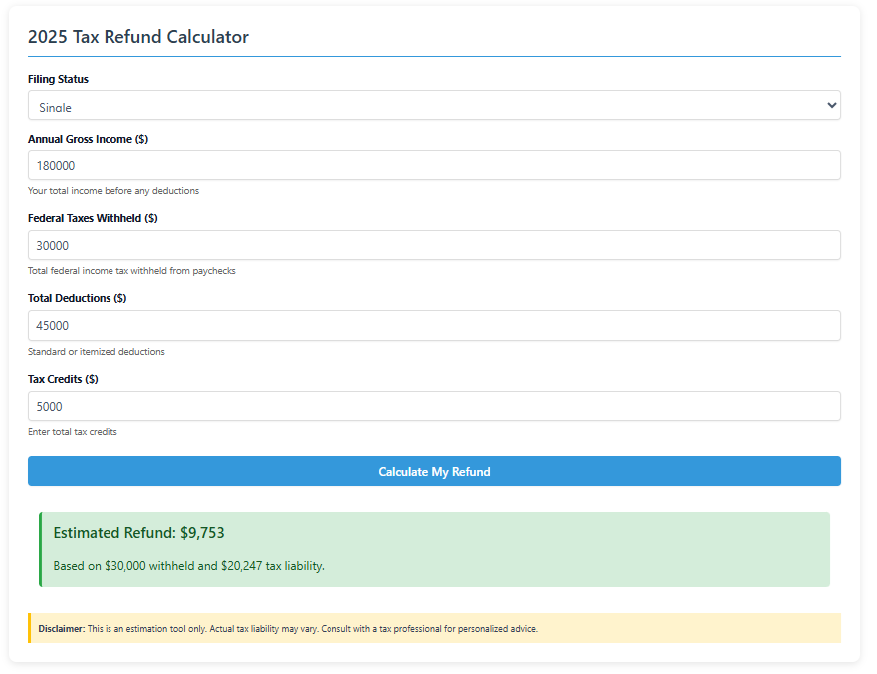Focus the Tax Credits input showing 5000

coord(434,406)
